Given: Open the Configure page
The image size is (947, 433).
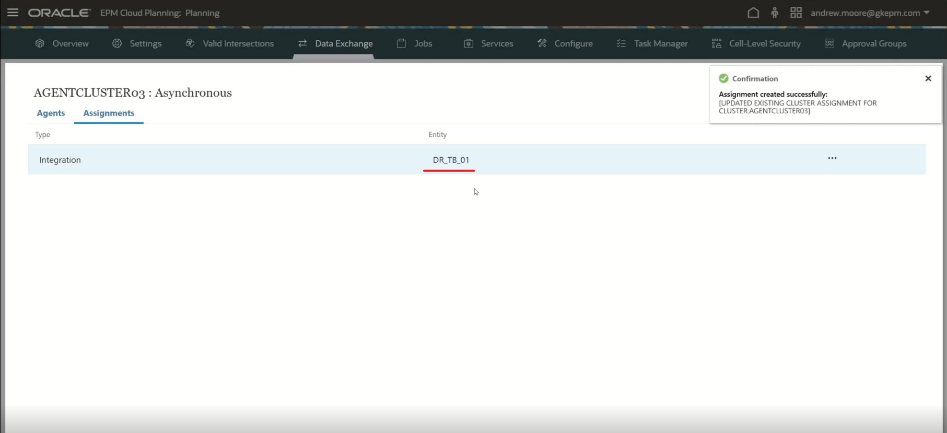Looking at the screenshot, I should point(565,44).
